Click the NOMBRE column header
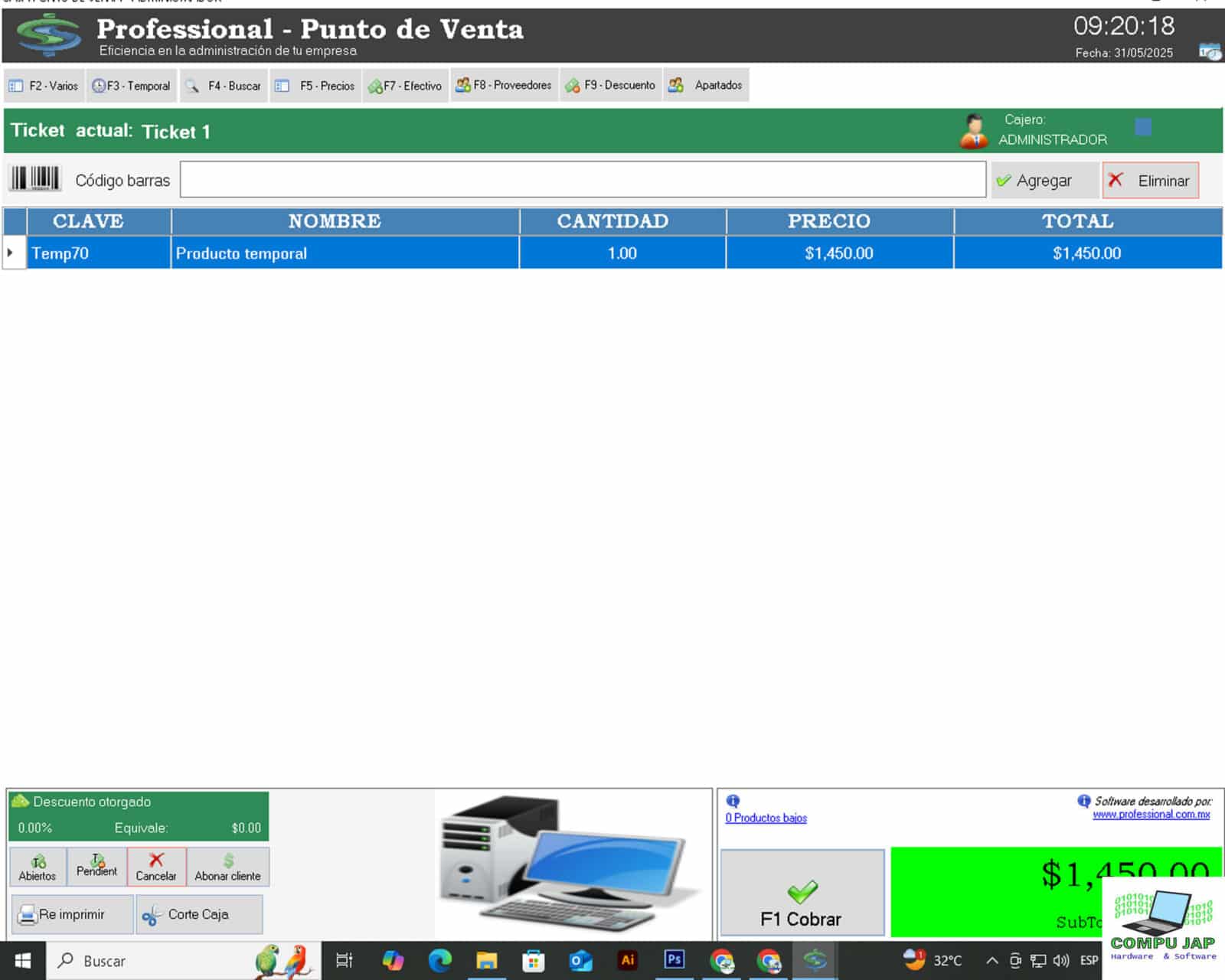Screen dimensions: 1225x980 pos(345,221)
